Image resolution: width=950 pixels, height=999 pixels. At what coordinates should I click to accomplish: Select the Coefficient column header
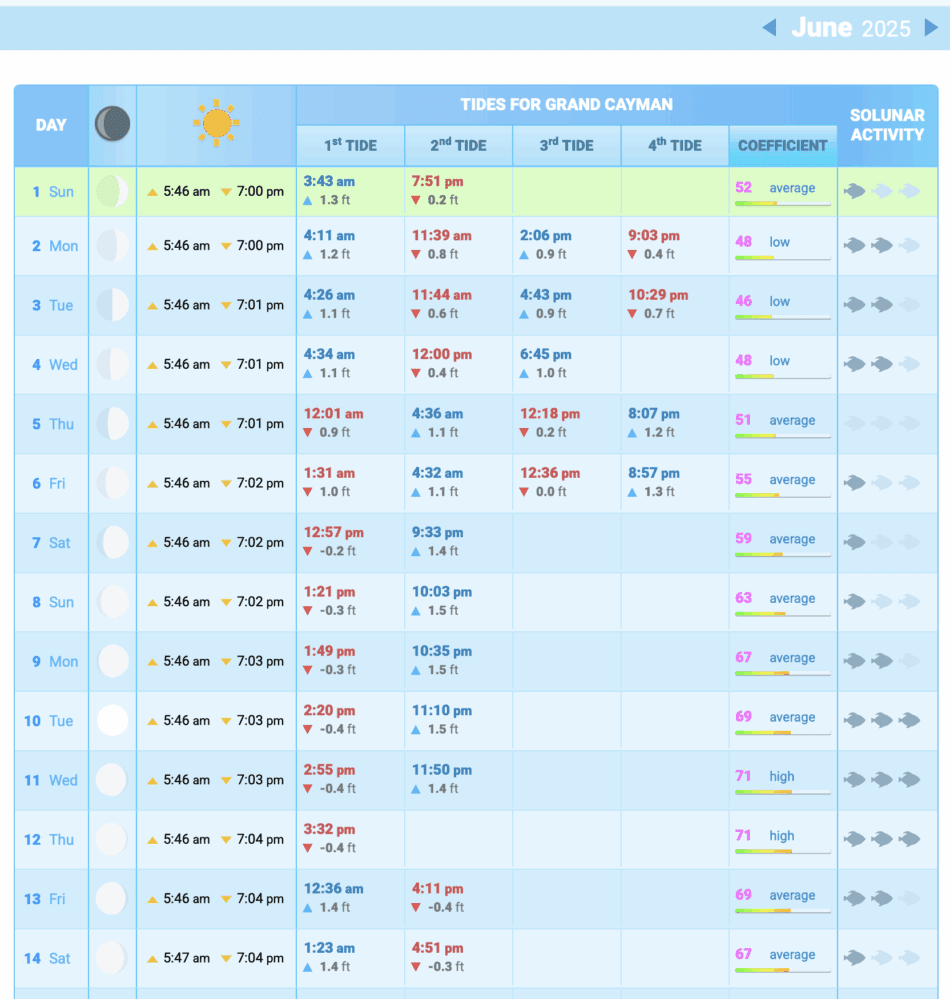(x=782, y=145)
